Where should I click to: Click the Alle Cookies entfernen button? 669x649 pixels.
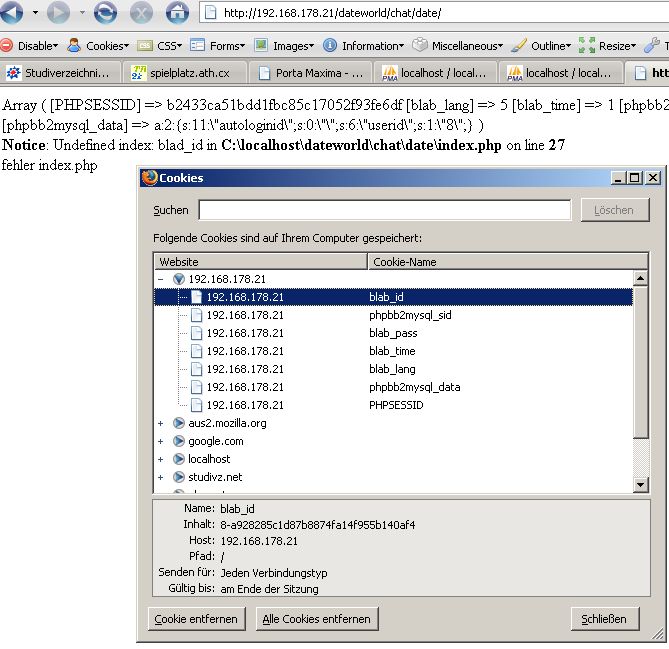click(316, 619)
